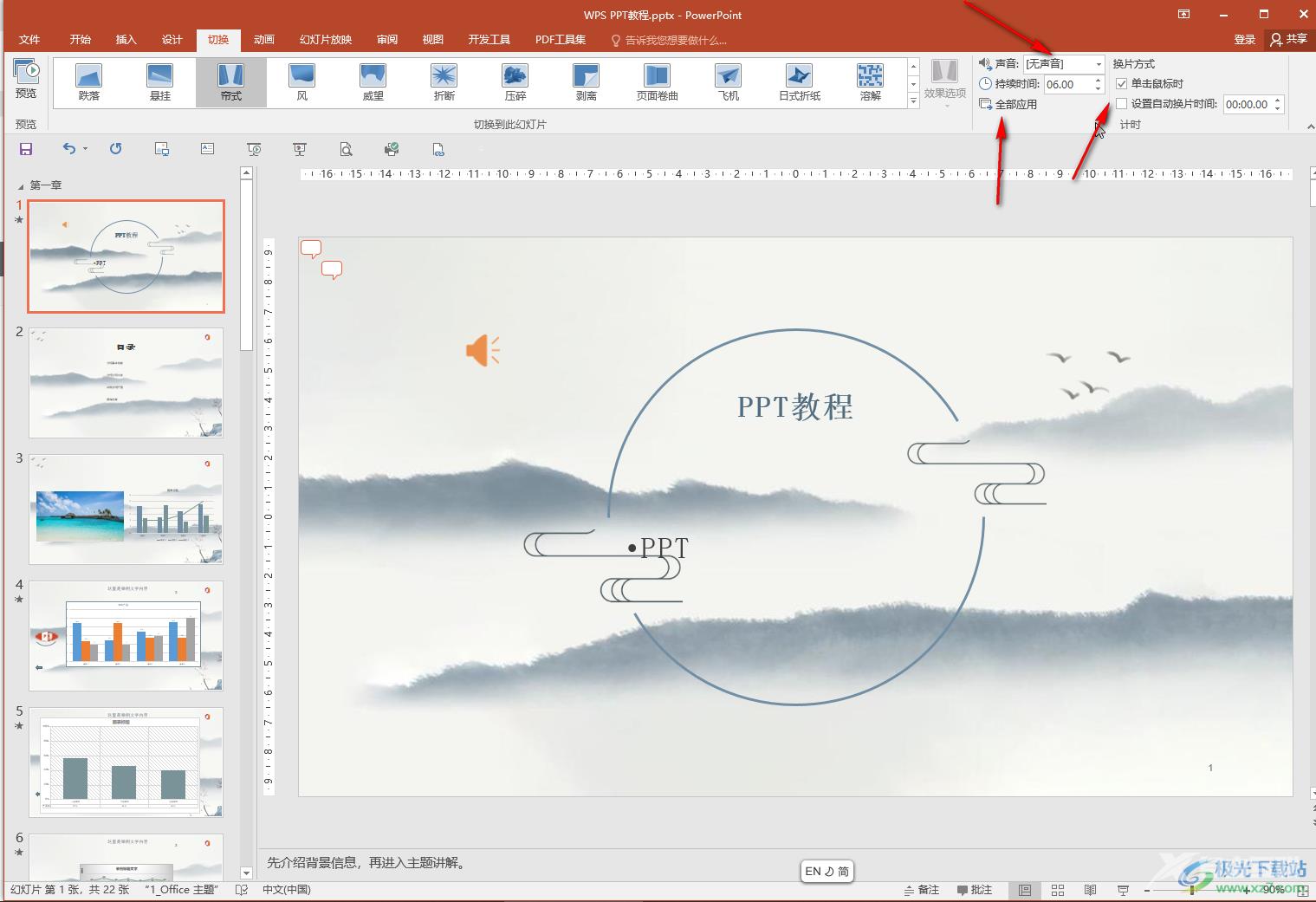
Task: Open the 声音 sound dropdown
Action: [x=1099, y=64]
